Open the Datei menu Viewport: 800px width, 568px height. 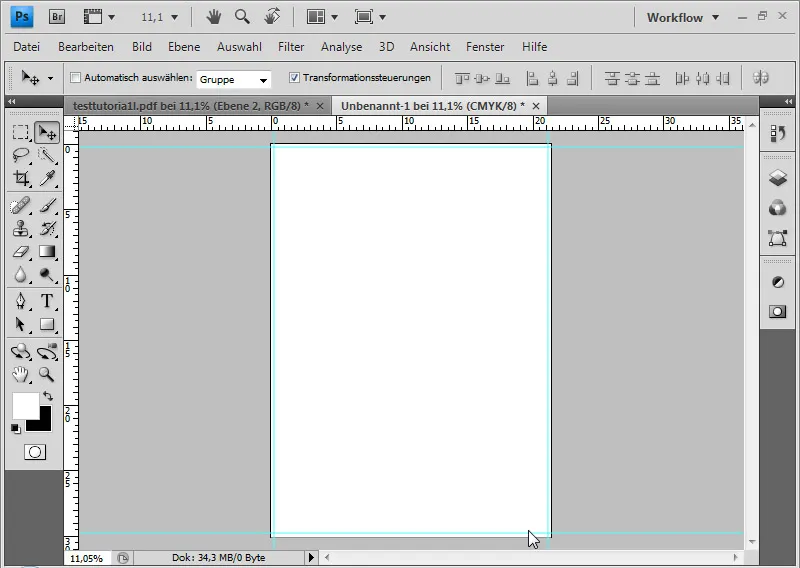(x=27, y=47)
